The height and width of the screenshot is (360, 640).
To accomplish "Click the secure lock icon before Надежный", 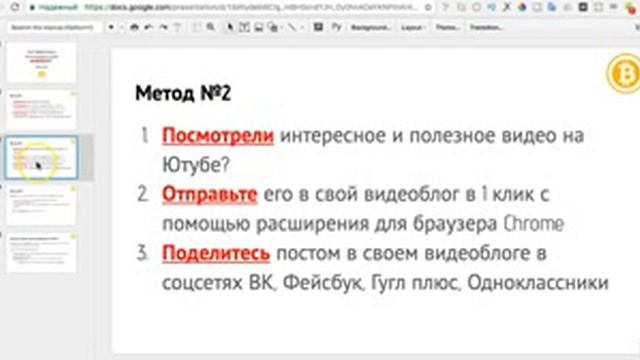I will [x=32, y=7].
